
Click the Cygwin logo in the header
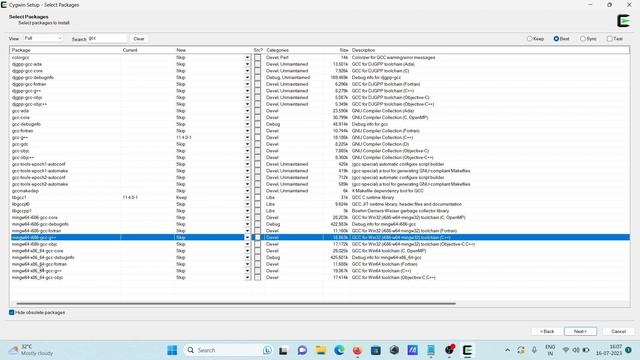[624, 20]
